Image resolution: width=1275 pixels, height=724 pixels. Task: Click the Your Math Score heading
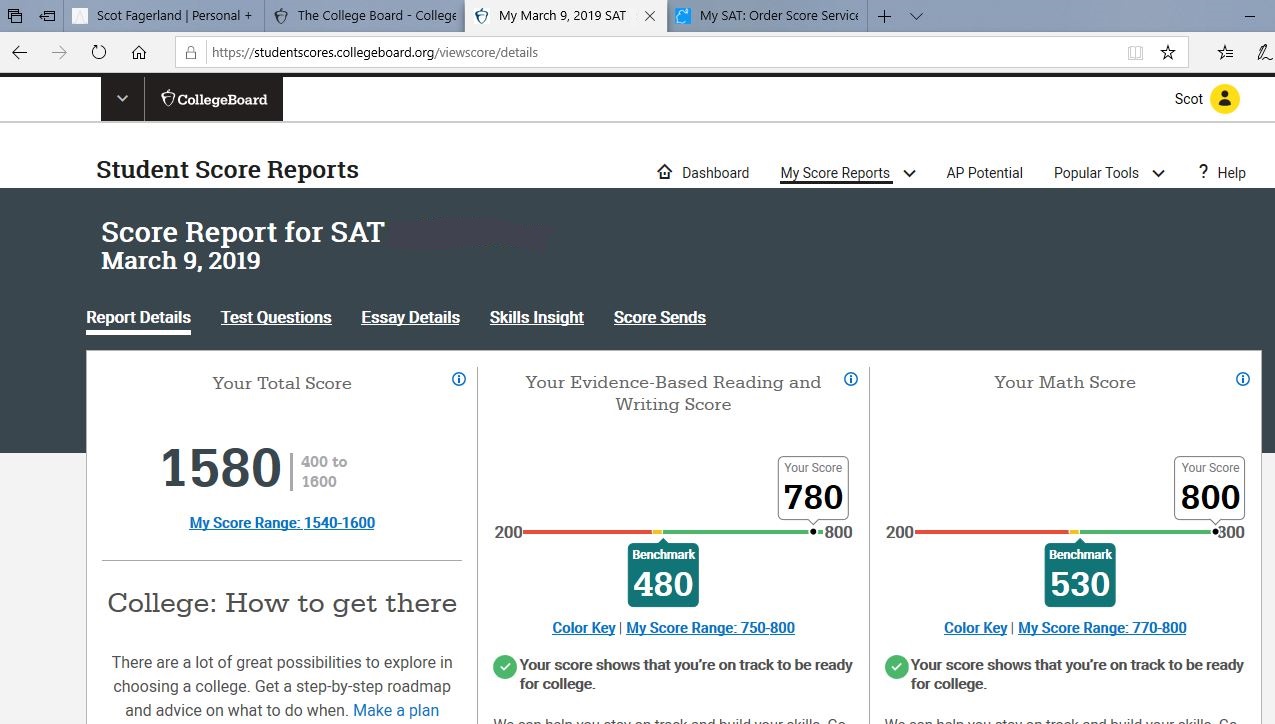coord(1065,382)
